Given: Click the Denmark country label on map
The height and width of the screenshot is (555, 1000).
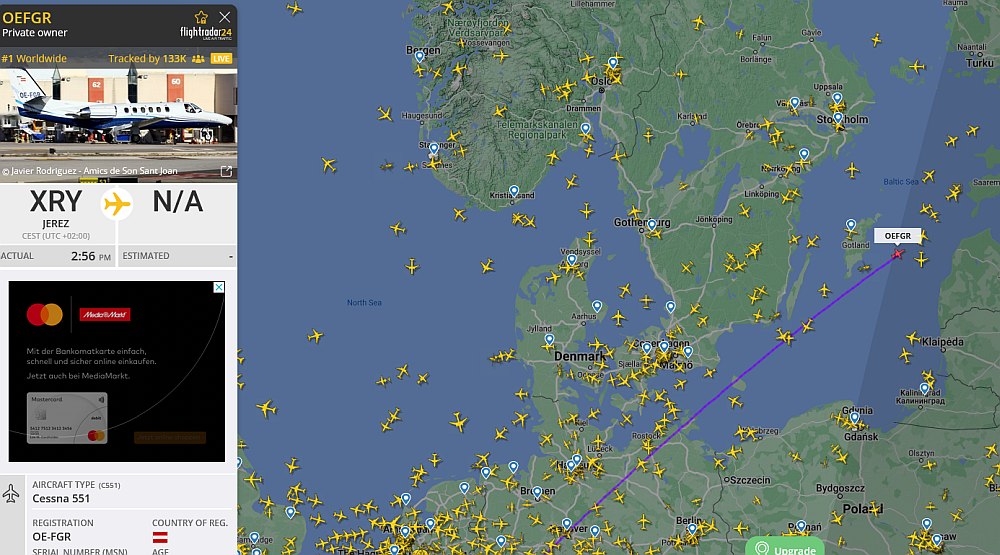Looking at the screenshot, I should tap(580, 357).
